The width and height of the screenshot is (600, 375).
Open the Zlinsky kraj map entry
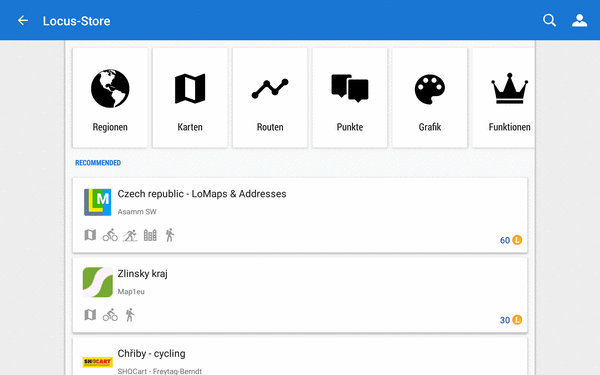[300, 295]
